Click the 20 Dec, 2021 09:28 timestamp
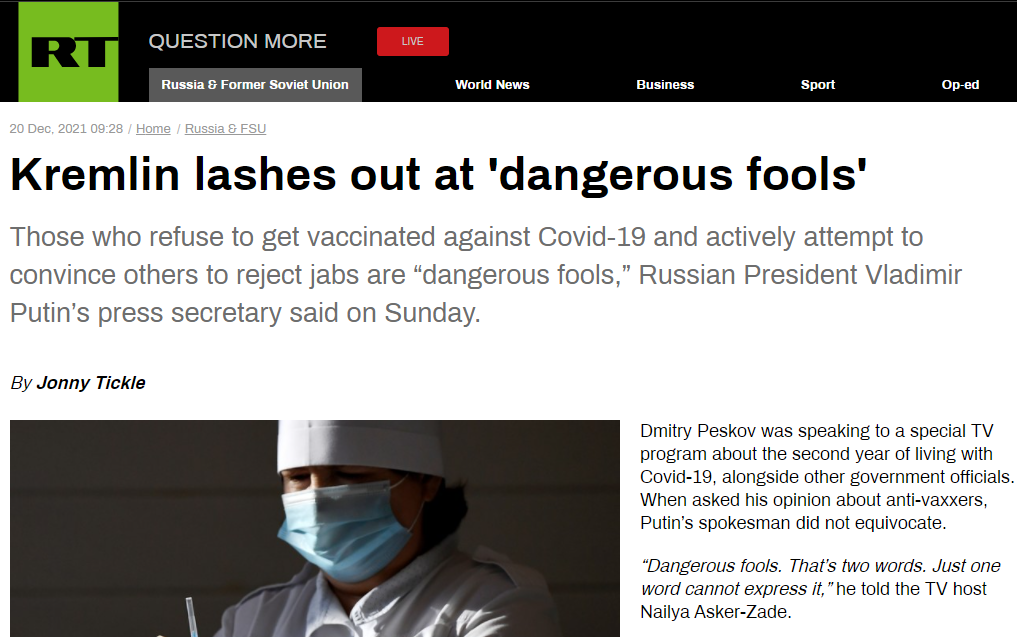The height and width of the screenshot is (637, 1017). [66, 128]
